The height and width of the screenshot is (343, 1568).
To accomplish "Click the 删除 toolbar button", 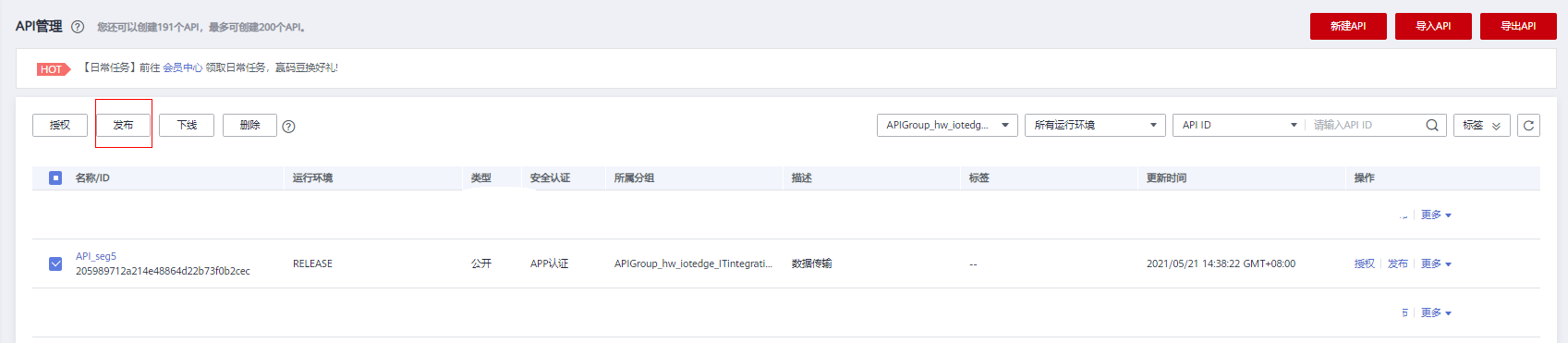I will (249, 125).
